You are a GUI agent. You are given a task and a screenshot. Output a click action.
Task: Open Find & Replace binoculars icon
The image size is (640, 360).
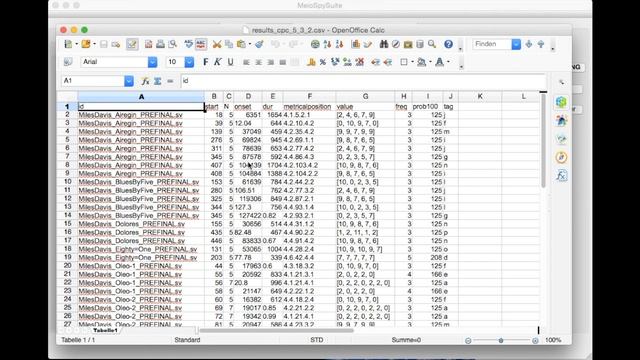384,44
